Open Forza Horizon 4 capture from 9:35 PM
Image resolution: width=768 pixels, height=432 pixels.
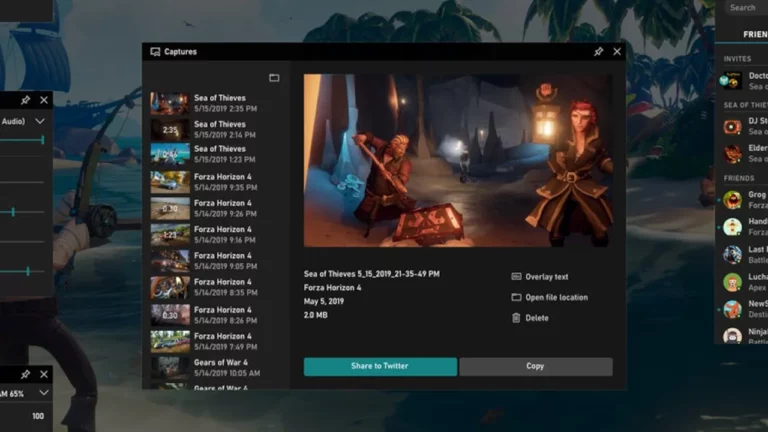[215, 182]
